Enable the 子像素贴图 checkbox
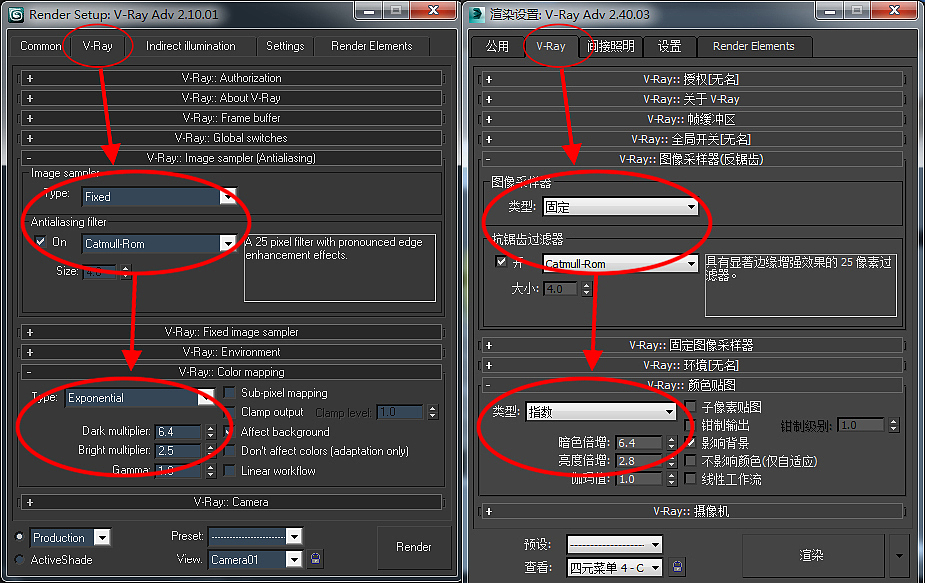The width and height of the screenshot is (925, 583). (690, 406)
